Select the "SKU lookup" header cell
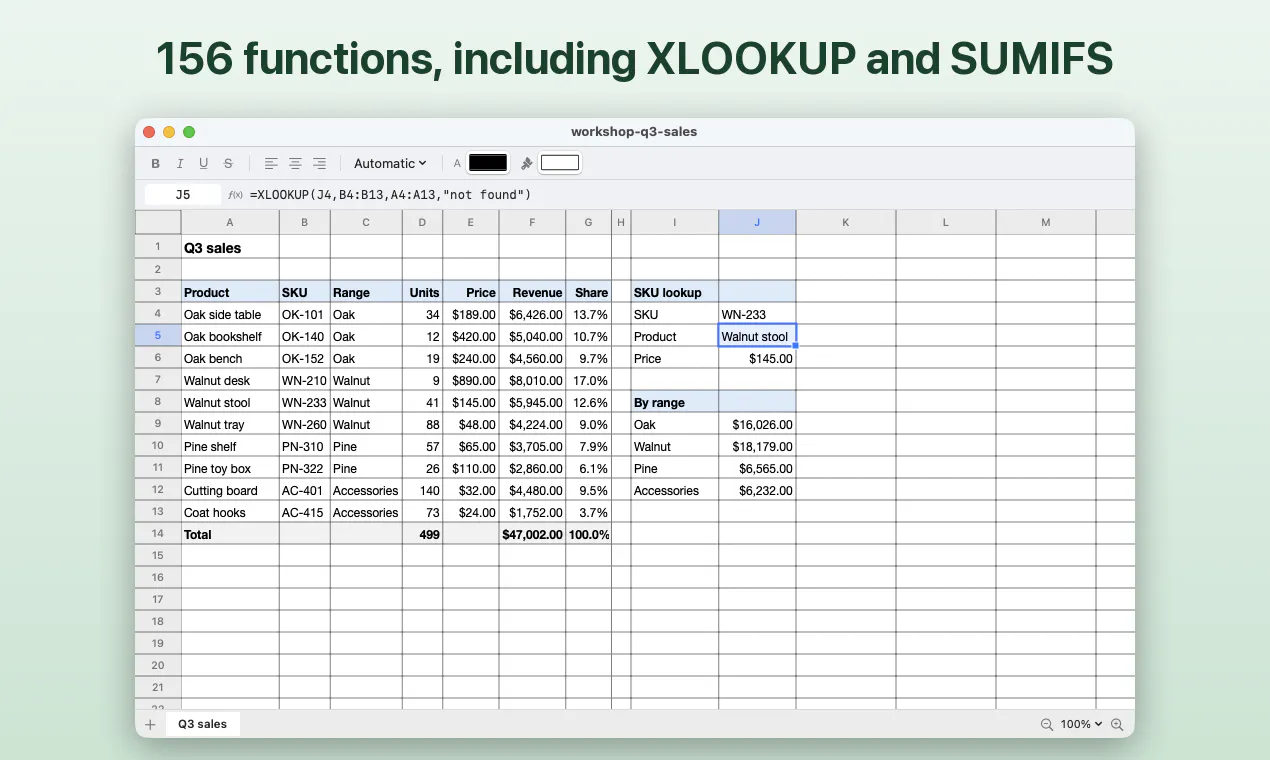 click(675, 292)
